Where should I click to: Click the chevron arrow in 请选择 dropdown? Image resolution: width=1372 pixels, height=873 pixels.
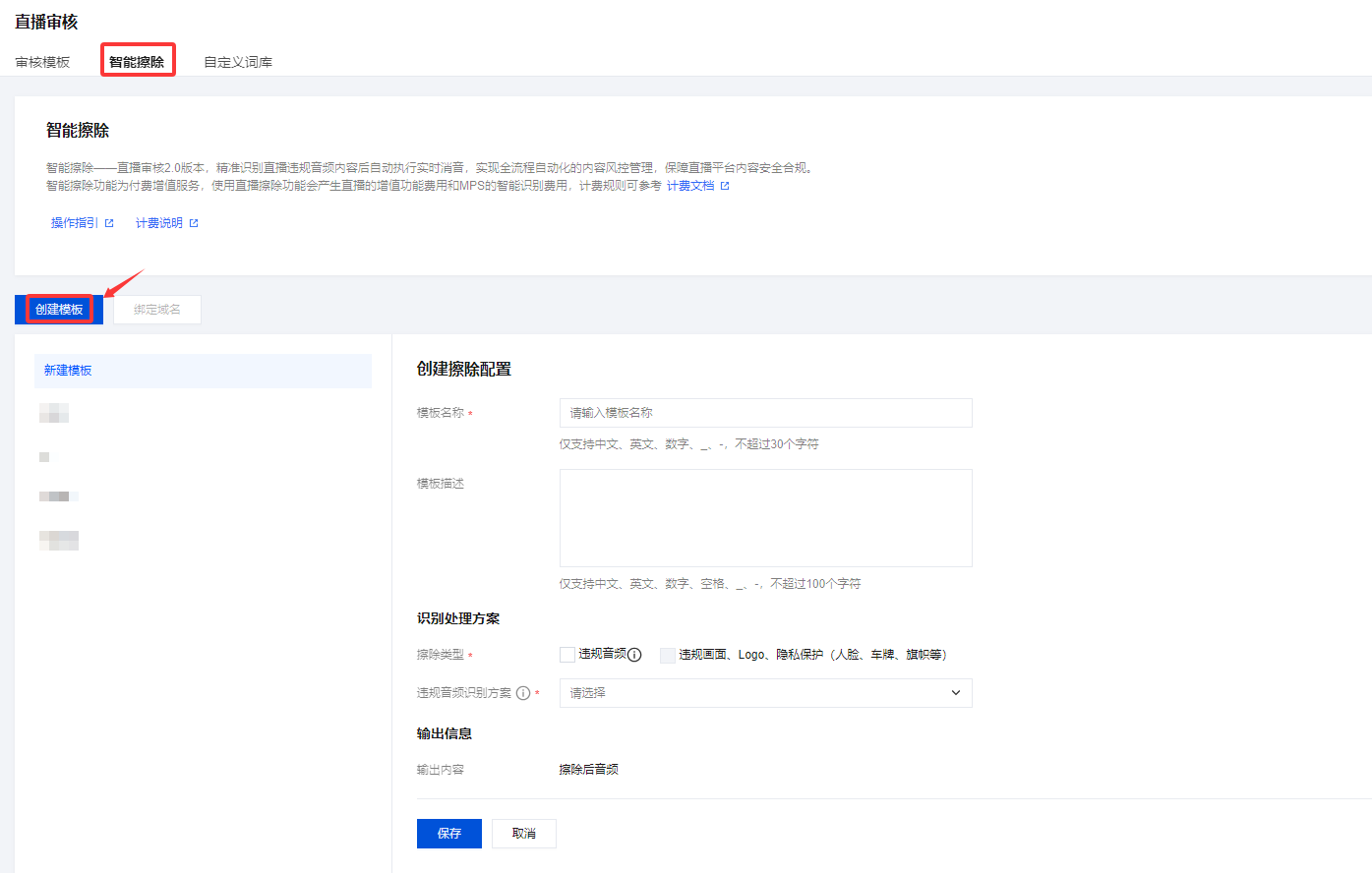pyautogui.click(x=955, y=693)
